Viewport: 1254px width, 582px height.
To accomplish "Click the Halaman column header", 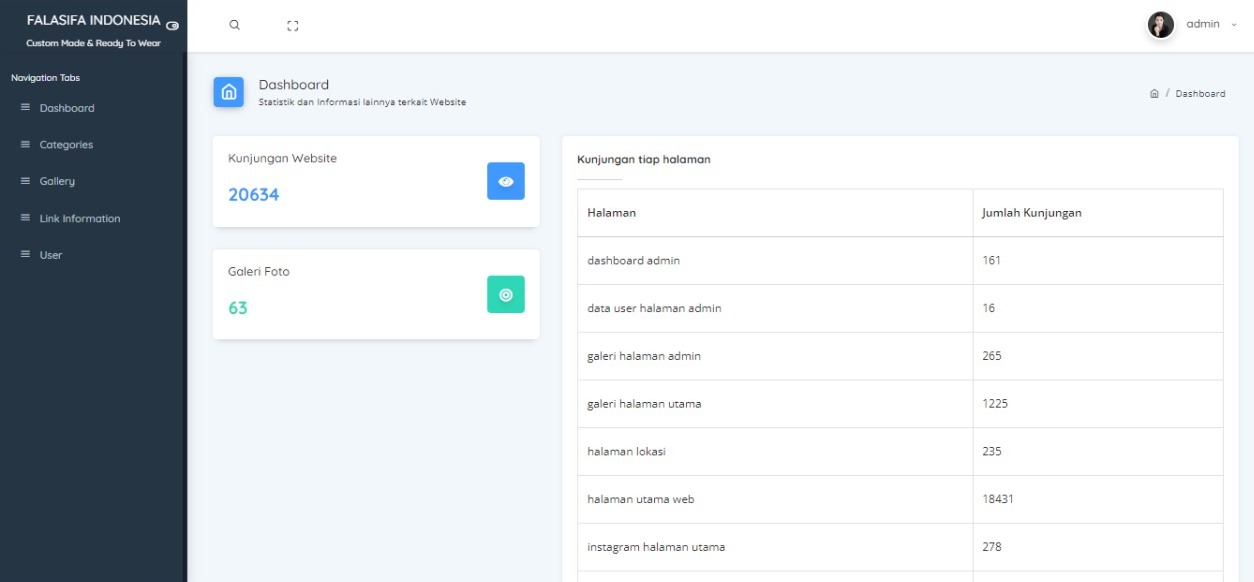I will coord(612,213).
